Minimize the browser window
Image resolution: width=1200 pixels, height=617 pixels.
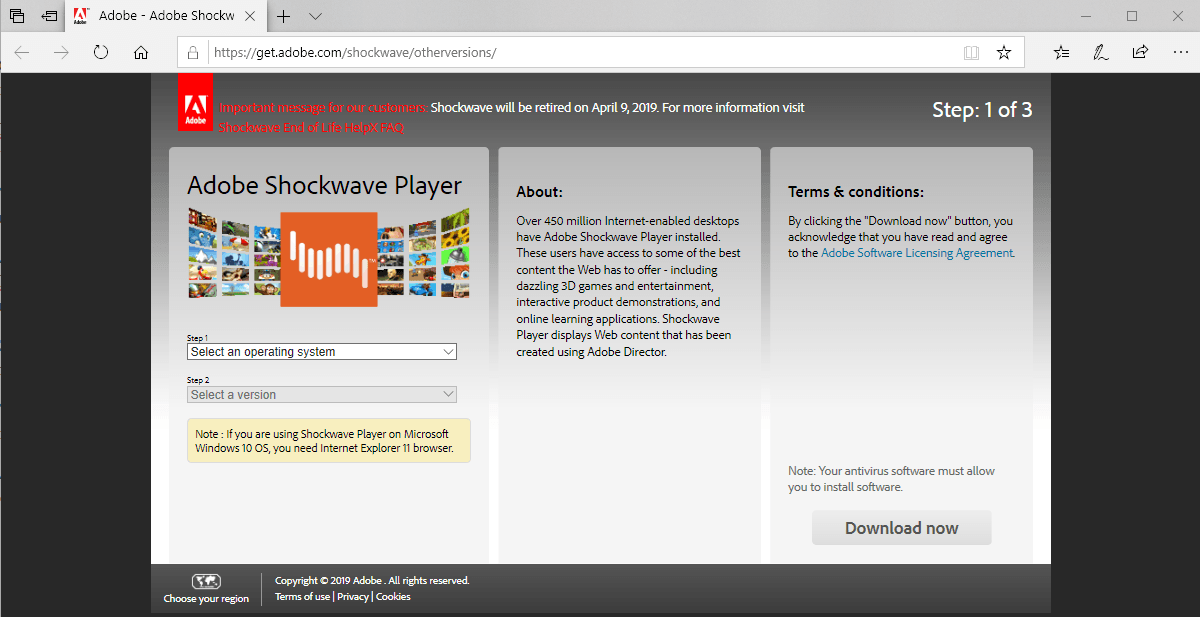(x=1086, y=16)
